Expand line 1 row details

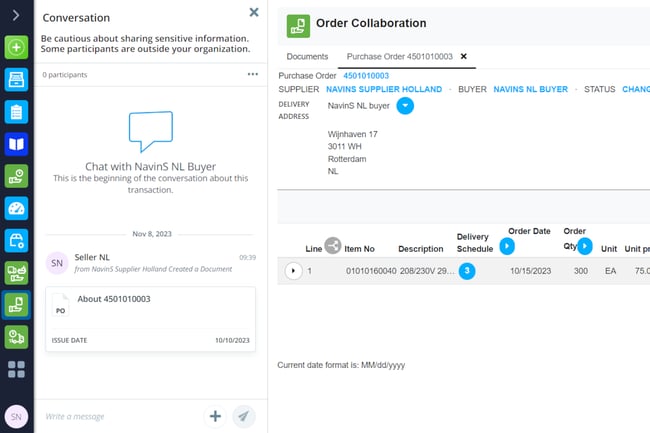[x=293, y=271]
